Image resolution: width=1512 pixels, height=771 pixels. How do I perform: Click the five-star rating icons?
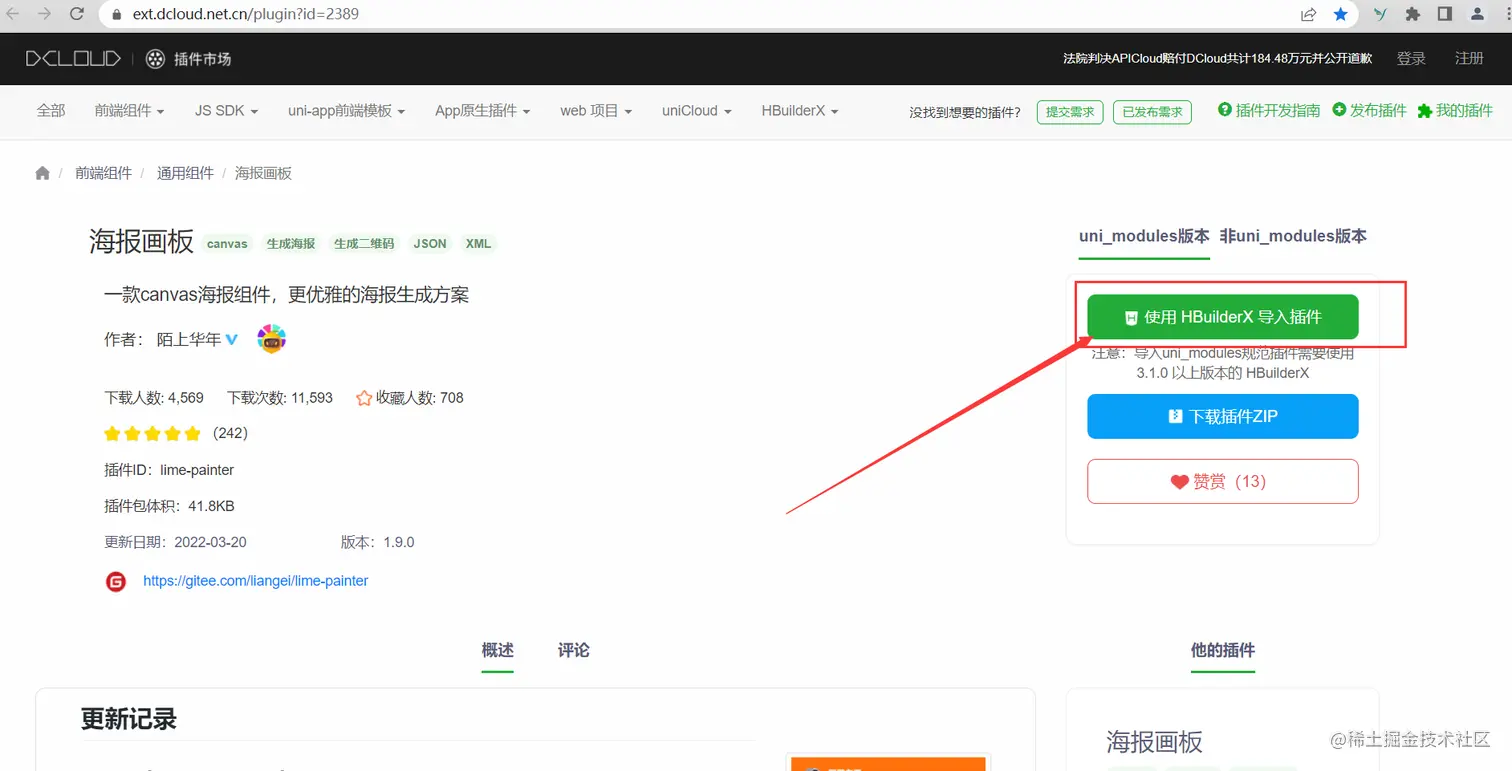(x=153, y=434)
